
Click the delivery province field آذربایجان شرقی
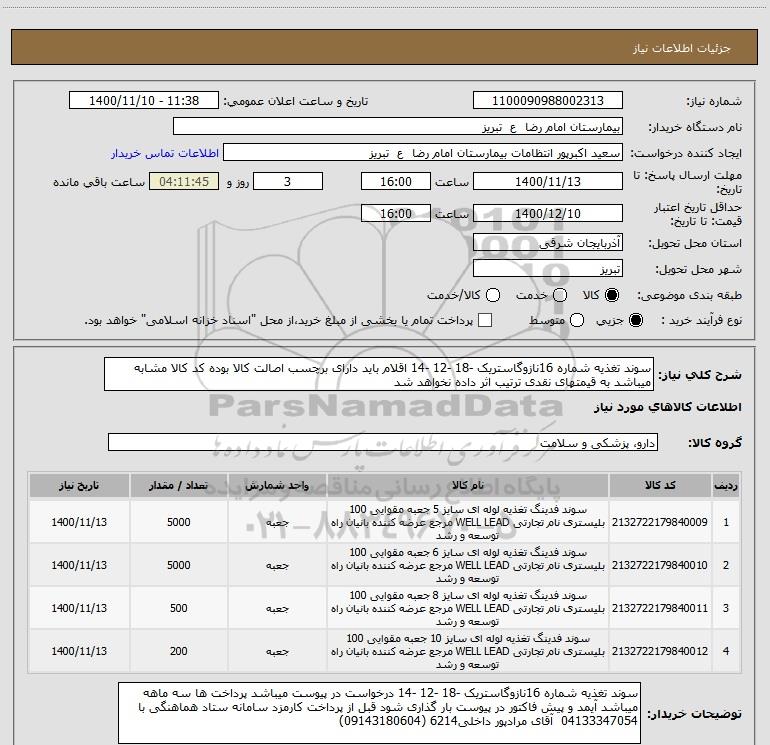[548, 242]
